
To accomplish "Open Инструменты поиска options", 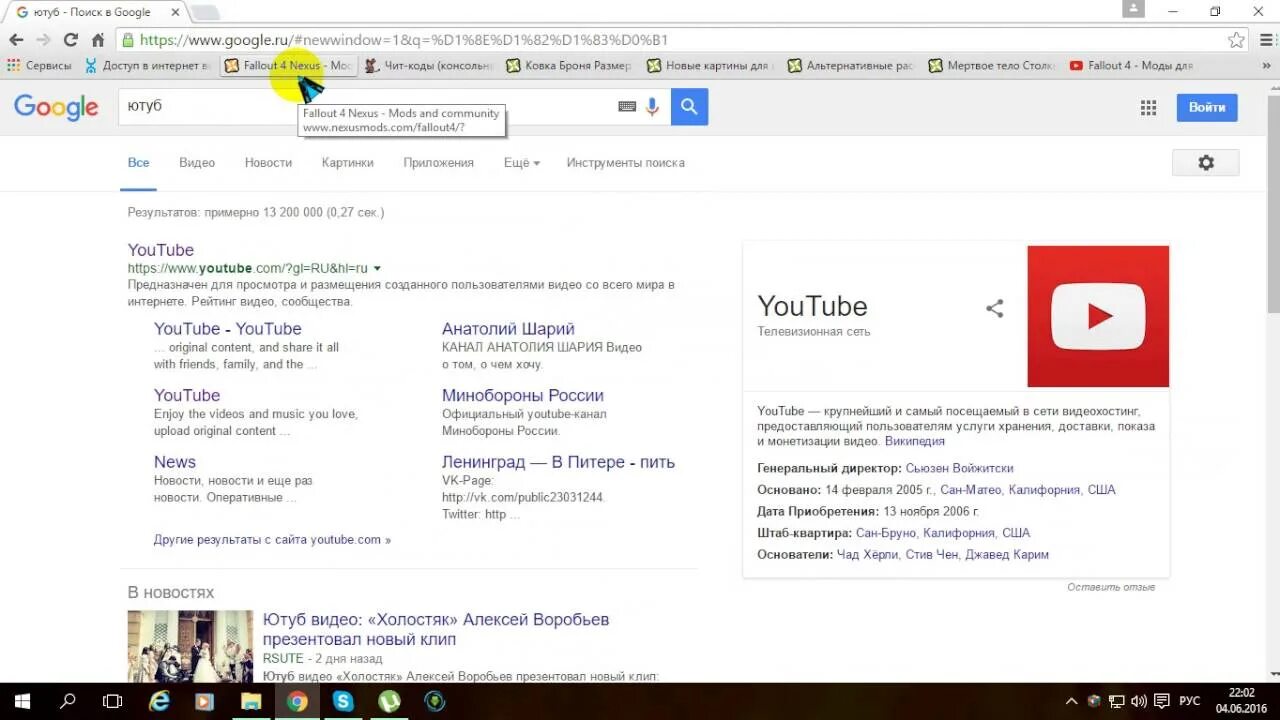I will click(x=625, y=163).
